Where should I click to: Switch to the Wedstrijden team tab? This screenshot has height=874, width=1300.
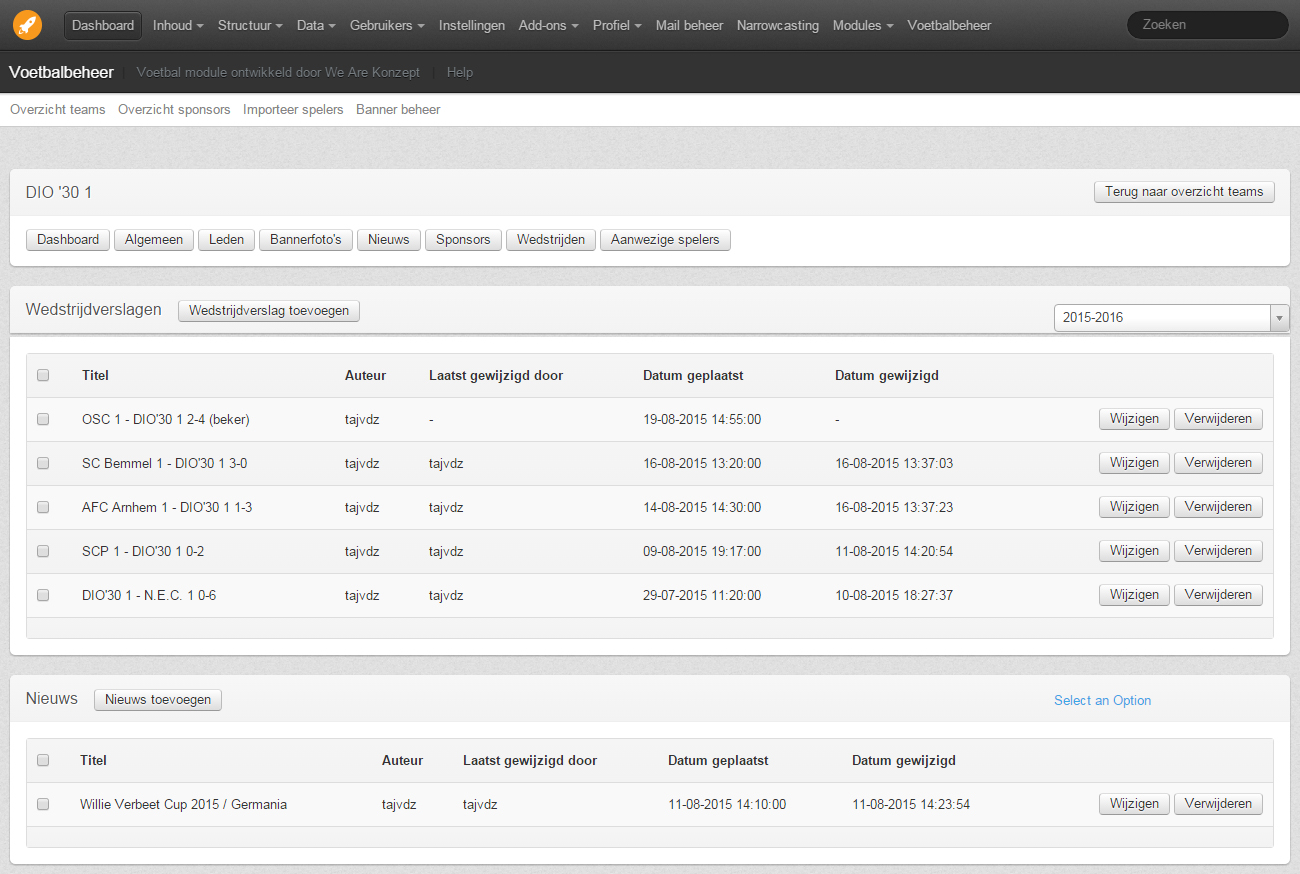click(551, 240)
